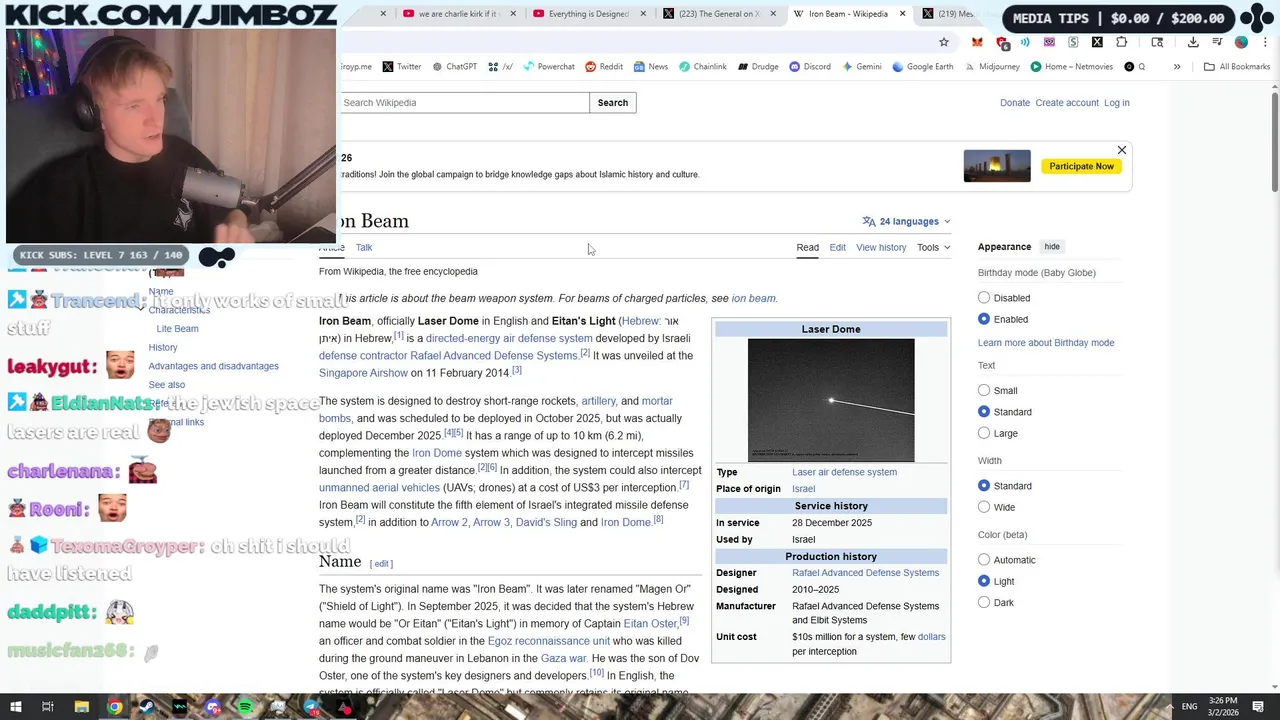Viewport: 1280px width, 720px height.
Task: Click the green S extension icon
Action: (1073, 42)
